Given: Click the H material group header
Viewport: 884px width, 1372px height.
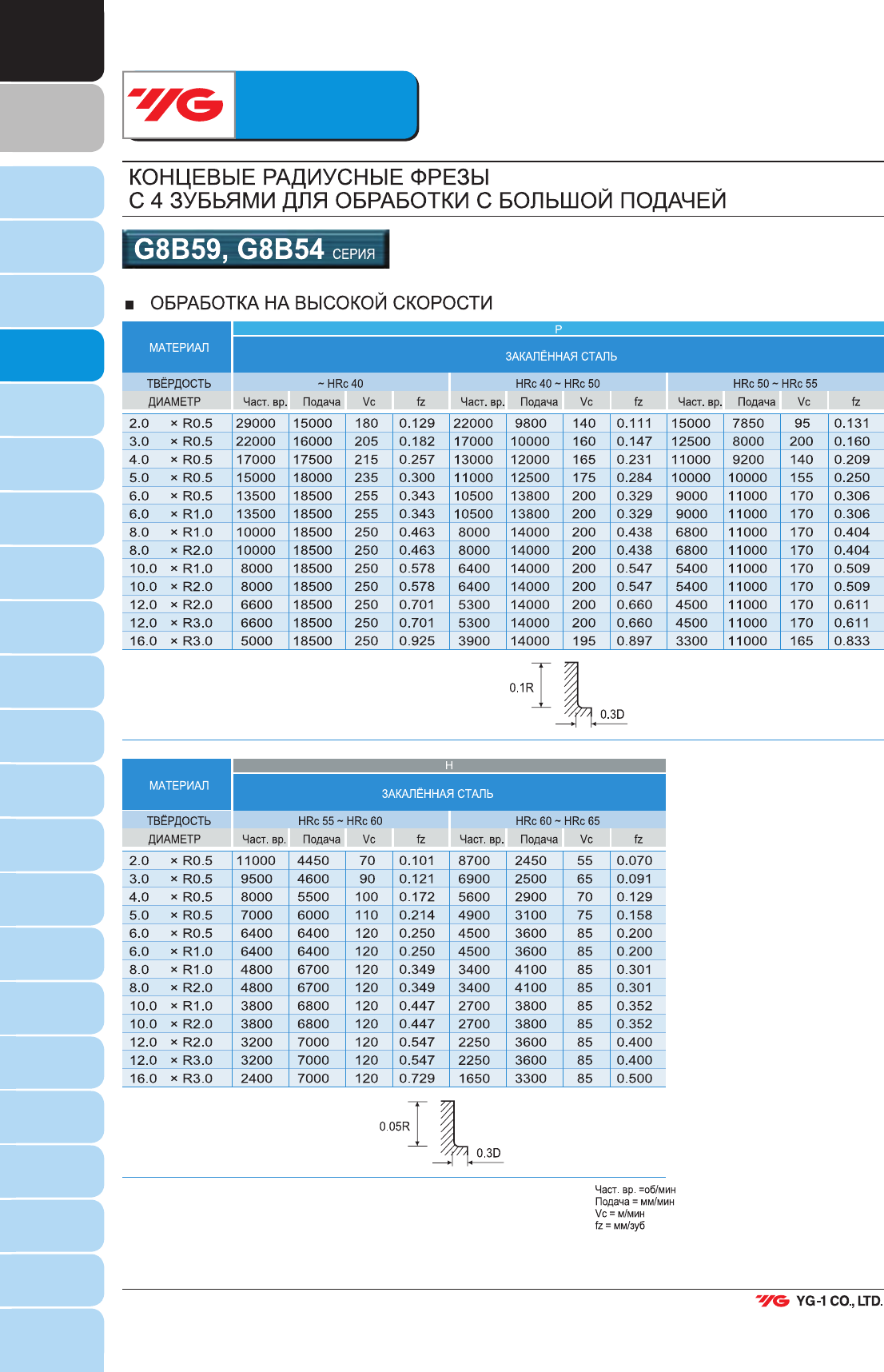Looking at the screenshot, I should click(449, 766).
